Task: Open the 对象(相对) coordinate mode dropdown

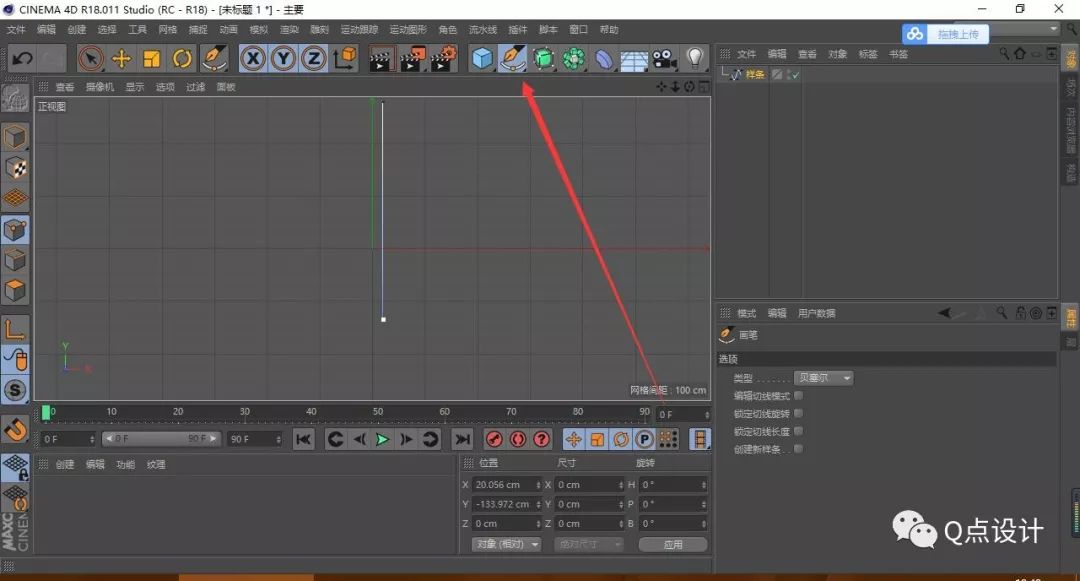Action: (505, 543)
